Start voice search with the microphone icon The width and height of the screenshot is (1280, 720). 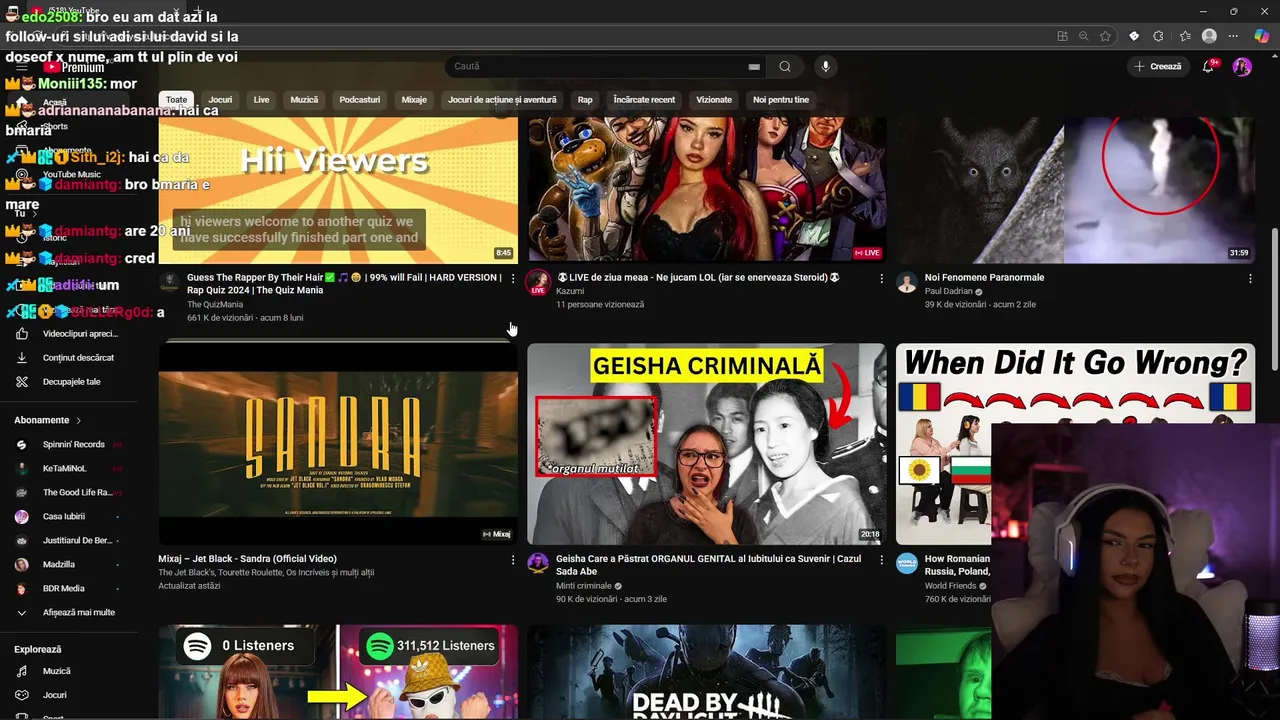coord(825,67)
